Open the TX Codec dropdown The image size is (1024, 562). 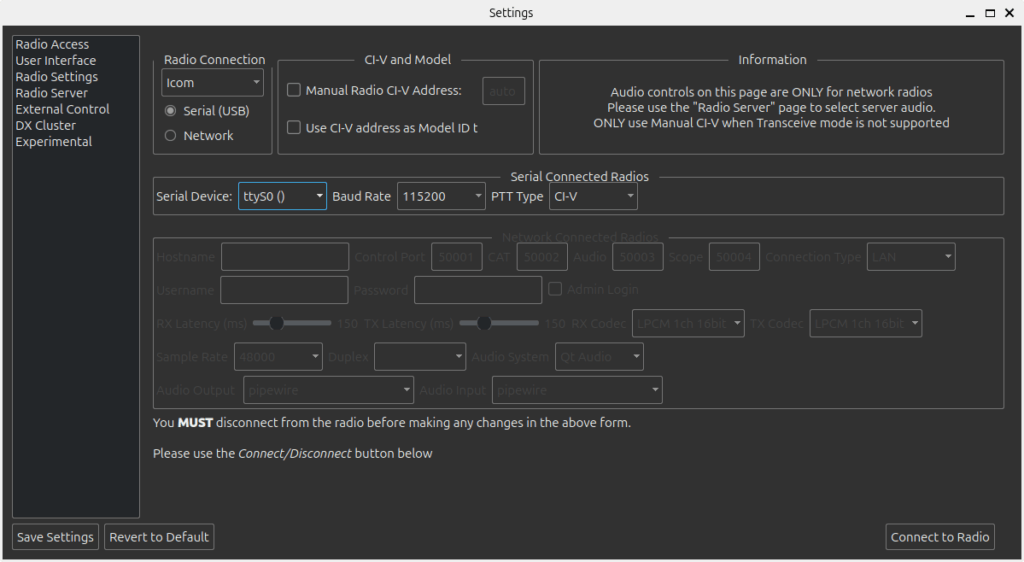point(865,323)
